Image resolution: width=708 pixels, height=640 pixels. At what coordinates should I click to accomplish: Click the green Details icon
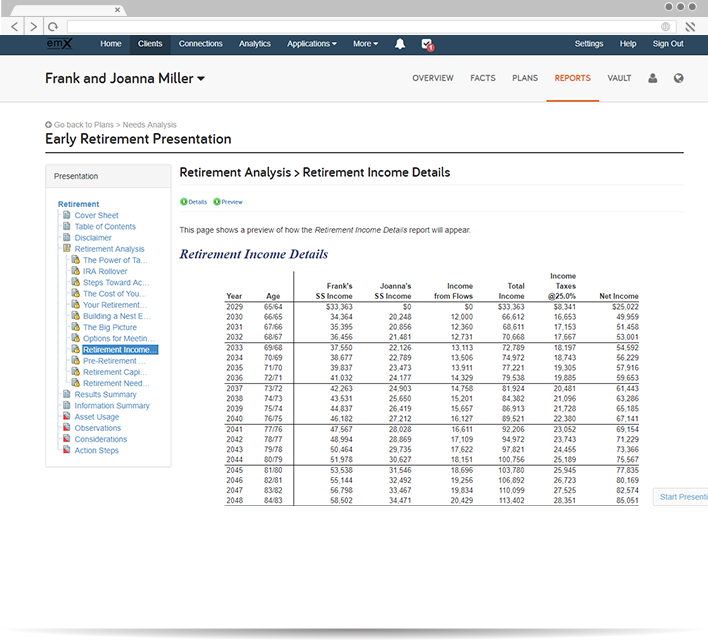coord(183,201)
